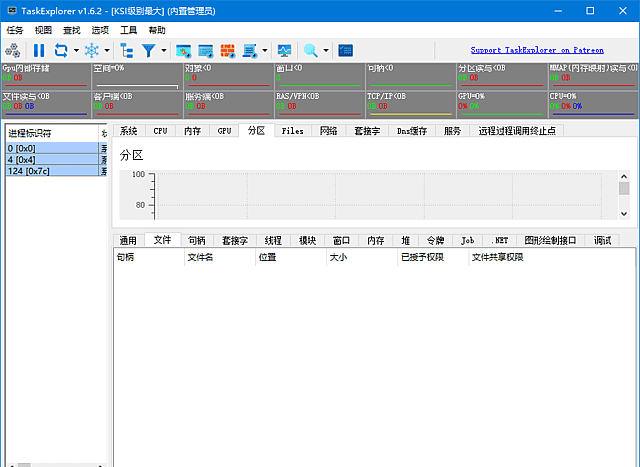This screenshot has width=640, height=467.
Task: Open the 句柄 process tab
Action: click(x=197, y=240)
